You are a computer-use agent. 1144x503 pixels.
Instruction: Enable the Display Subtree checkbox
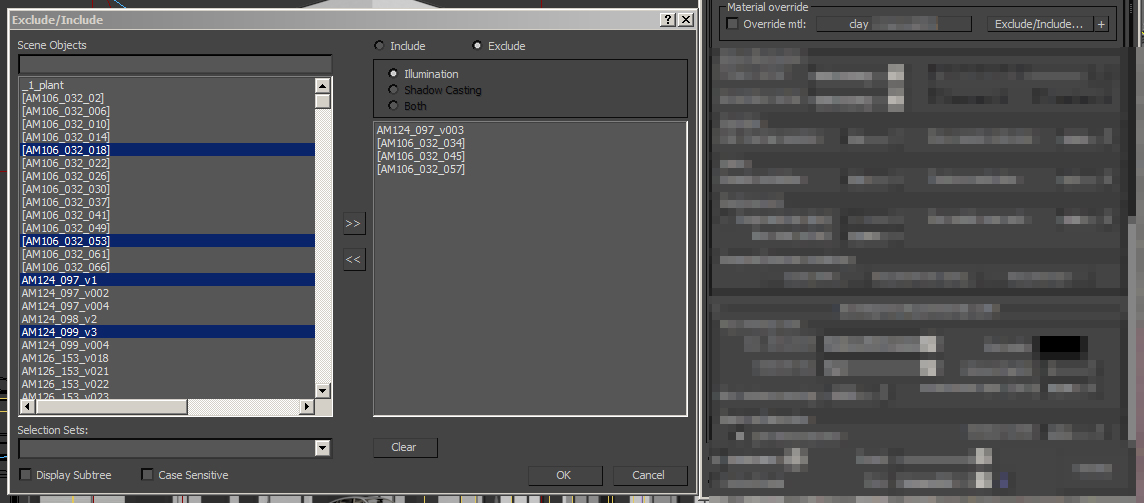26,475
